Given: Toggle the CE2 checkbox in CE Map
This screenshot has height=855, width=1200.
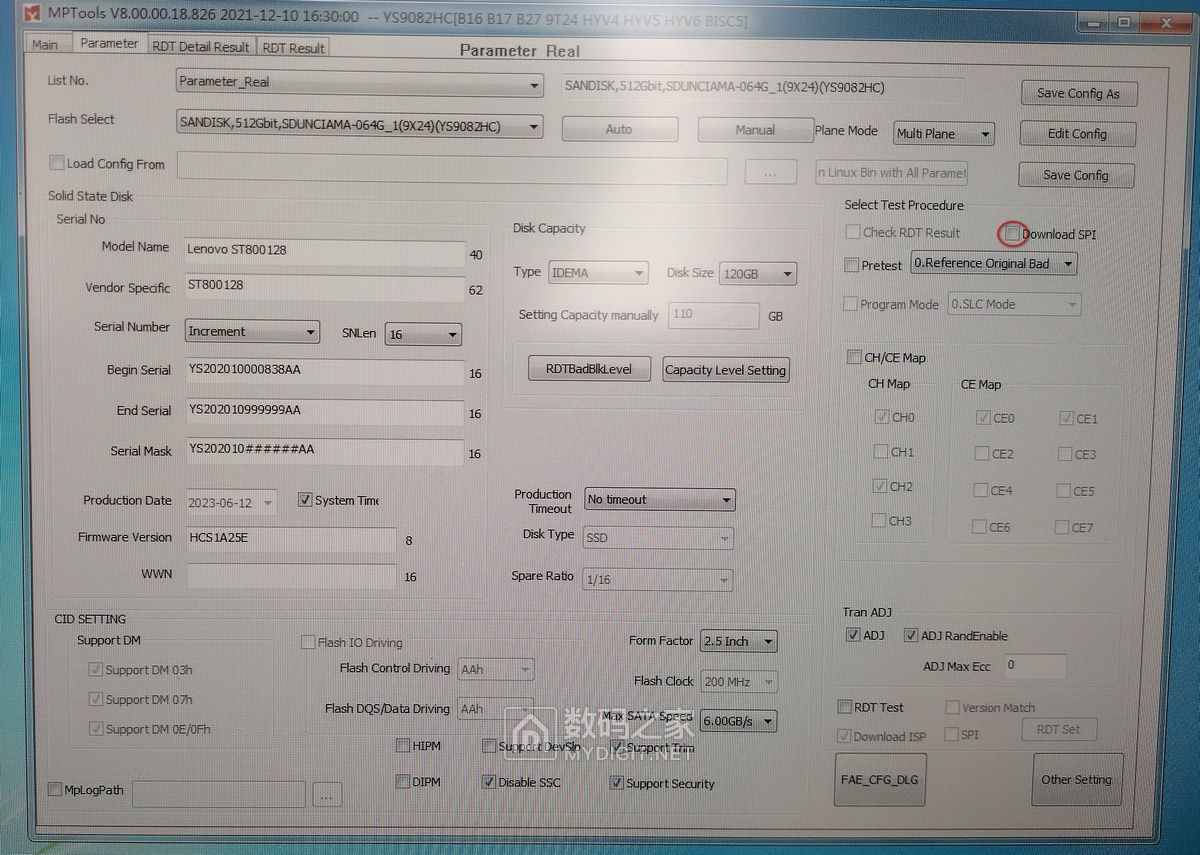Looking at the screenshot, I should coord(980,452).
